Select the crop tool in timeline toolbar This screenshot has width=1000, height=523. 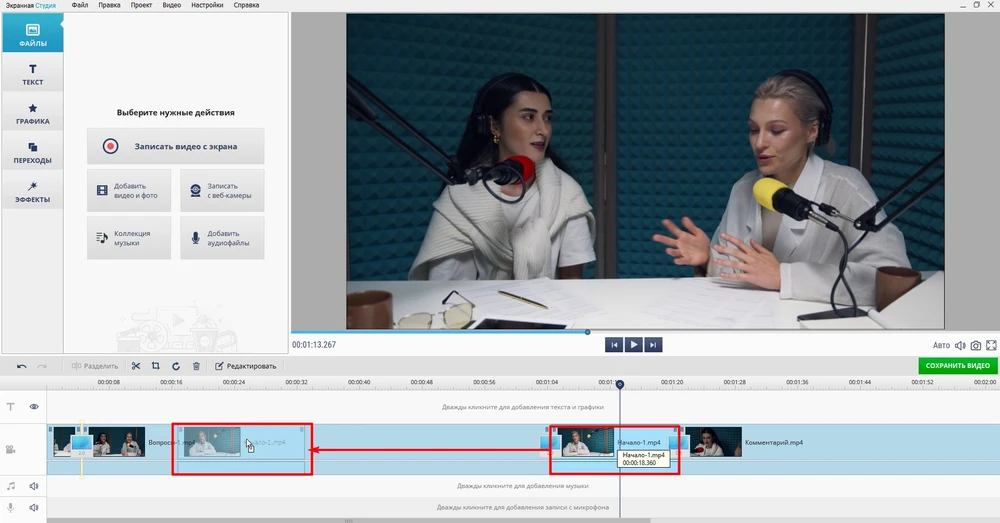click(x=156, y=366)
